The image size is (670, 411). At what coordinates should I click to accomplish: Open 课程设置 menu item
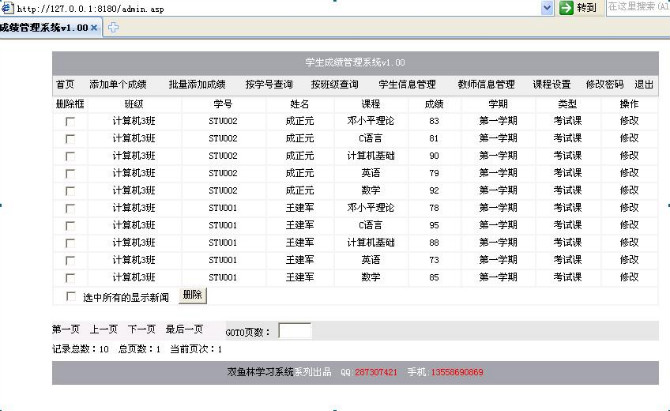552,85
